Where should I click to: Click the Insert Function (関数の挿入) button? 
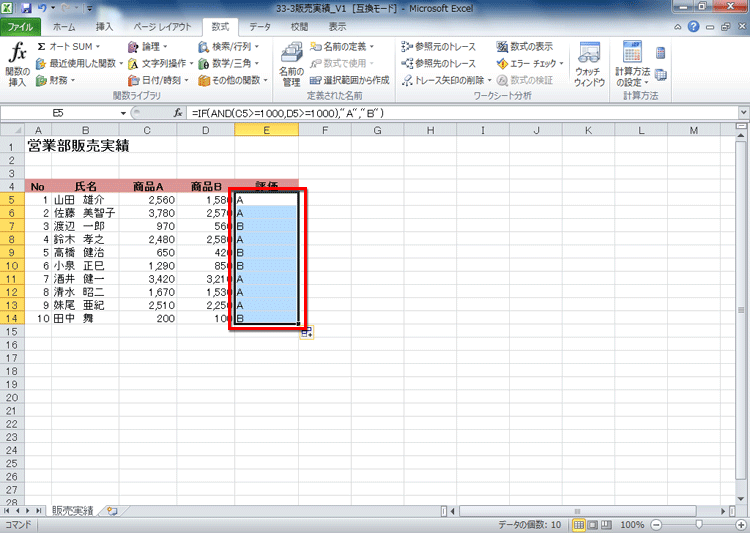click(x=17, y=65)
